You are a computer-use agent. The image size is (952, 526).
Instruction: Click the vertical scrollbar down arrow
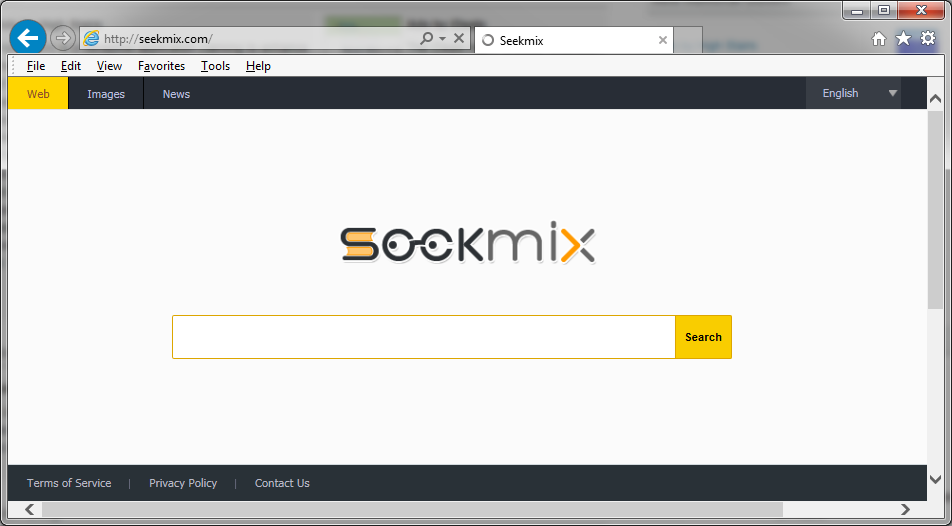[935, 479]
